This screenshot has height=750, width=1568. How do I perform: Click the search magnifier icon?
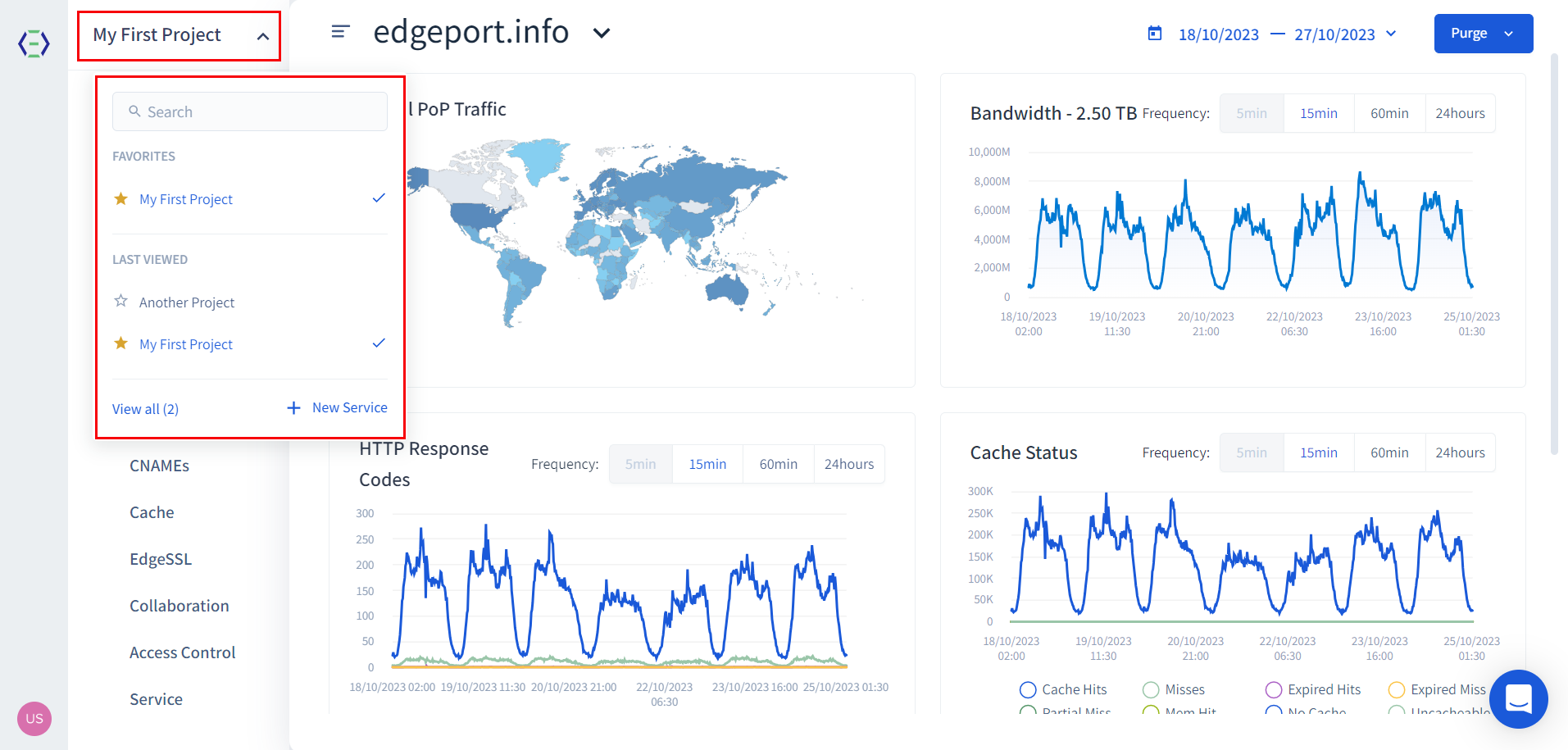[x=134, y=111]
